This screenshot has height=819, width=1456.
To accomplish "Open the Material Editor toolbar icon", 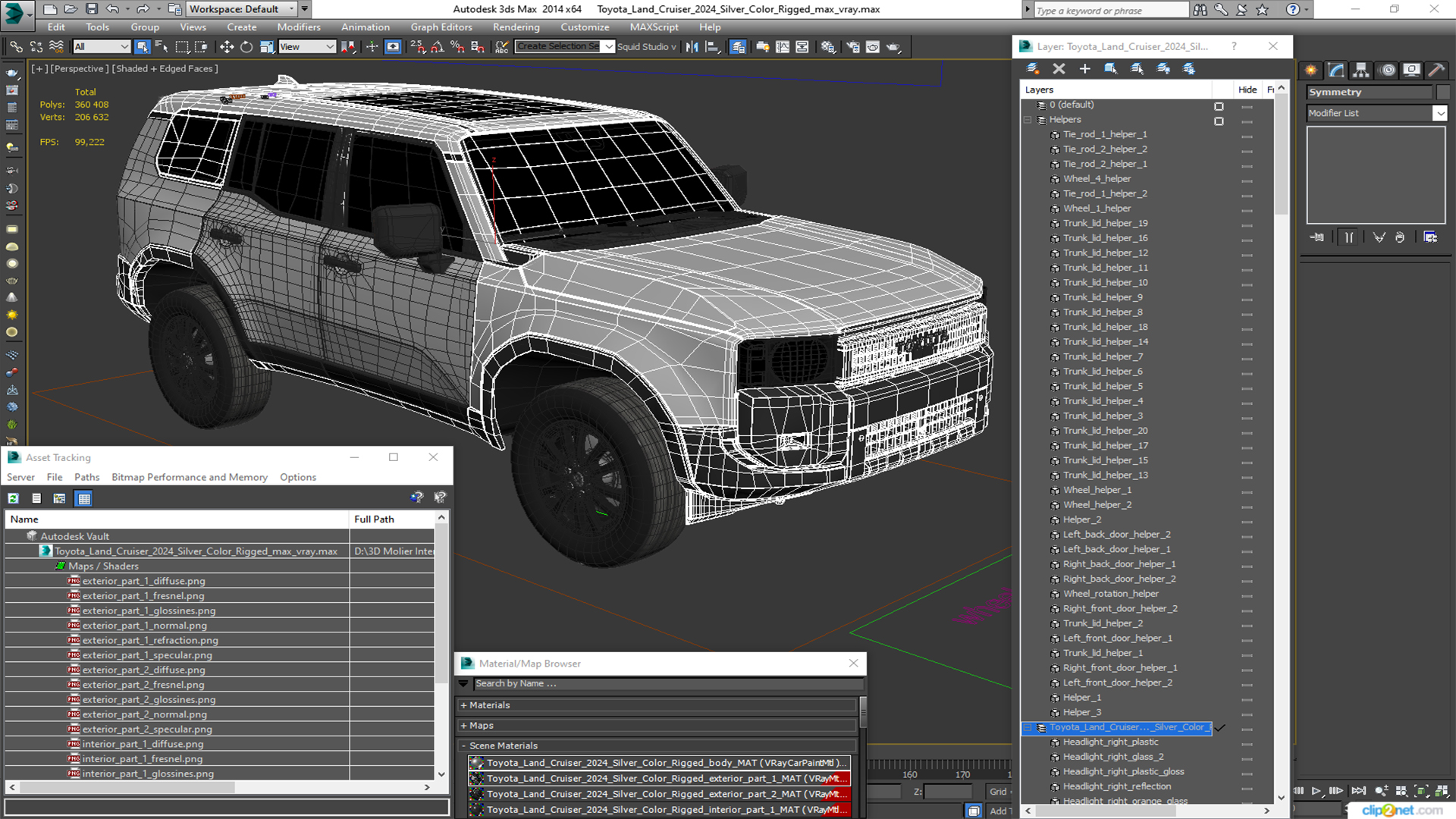I will click(827, 47).
